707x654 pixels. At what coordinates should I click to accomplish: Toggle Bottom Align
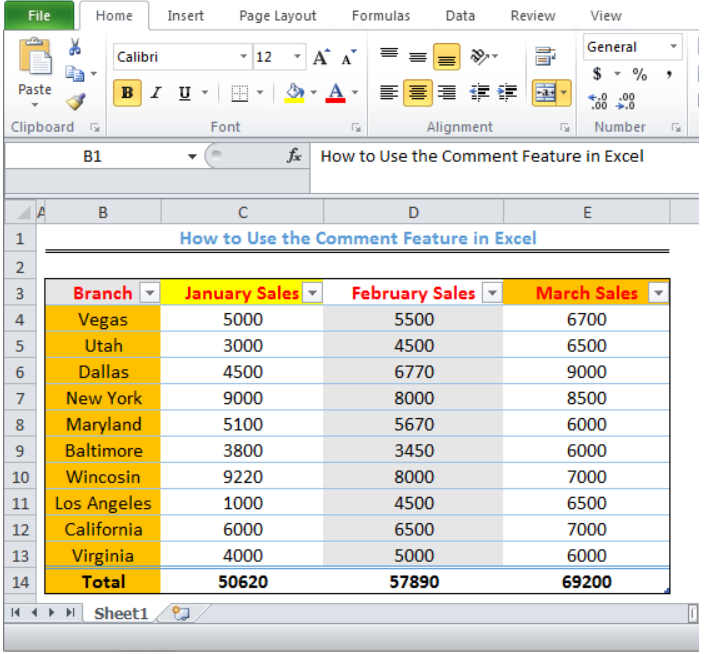[446, 57]
